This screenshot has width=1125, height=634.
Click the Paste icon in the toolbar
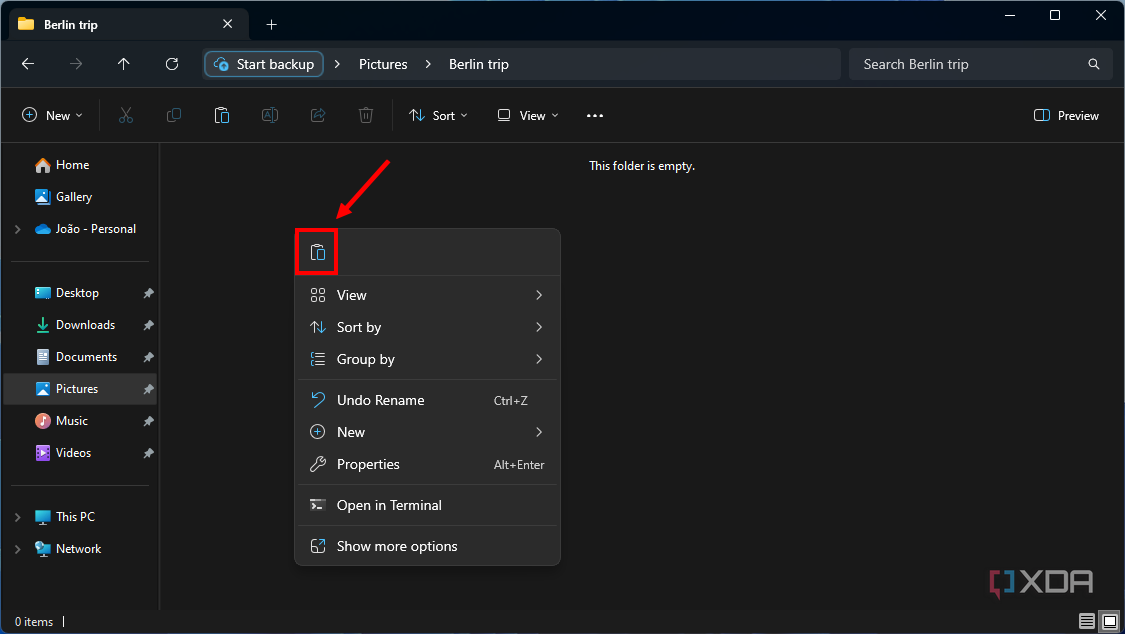click(x=222, y=115)
